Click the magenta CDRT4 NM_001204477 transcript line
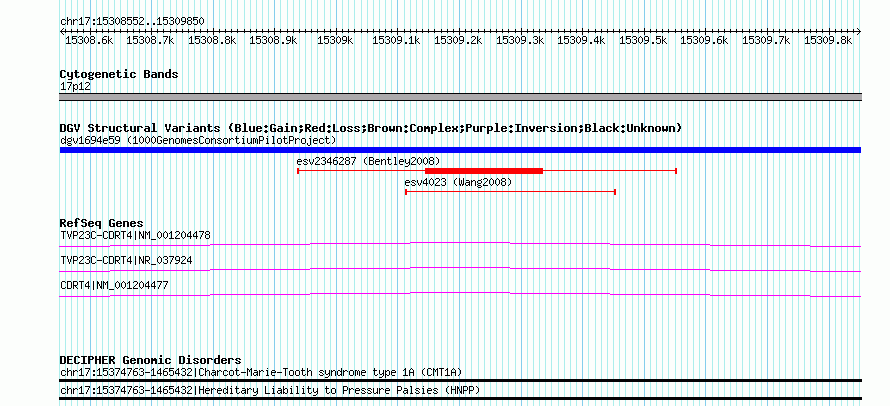Image resolution: width=890 pixels, height=406 pixels. point(460,294)
